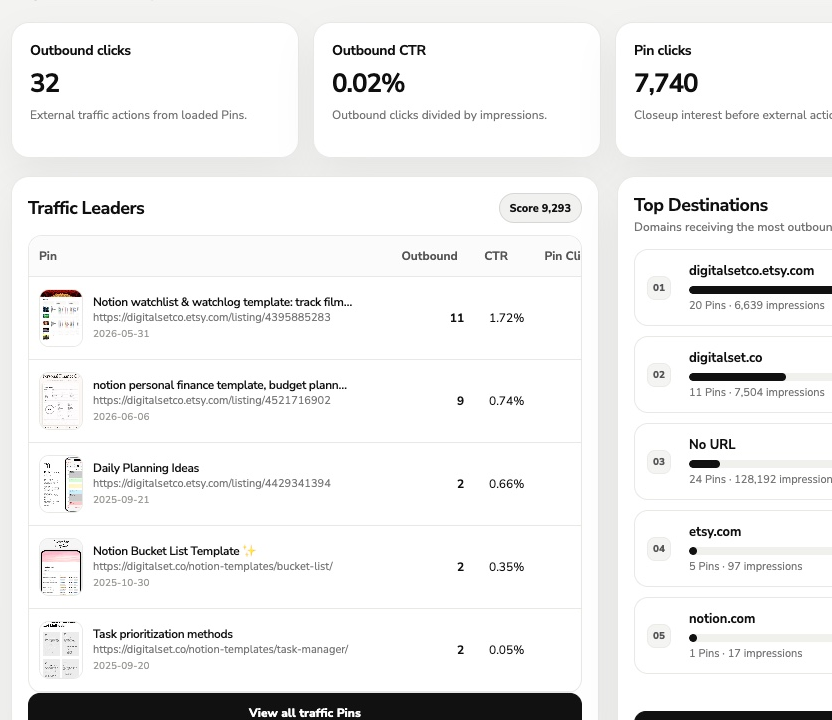
Task: Click the 05 rank badge for notion.com
Action: [658, 636]
